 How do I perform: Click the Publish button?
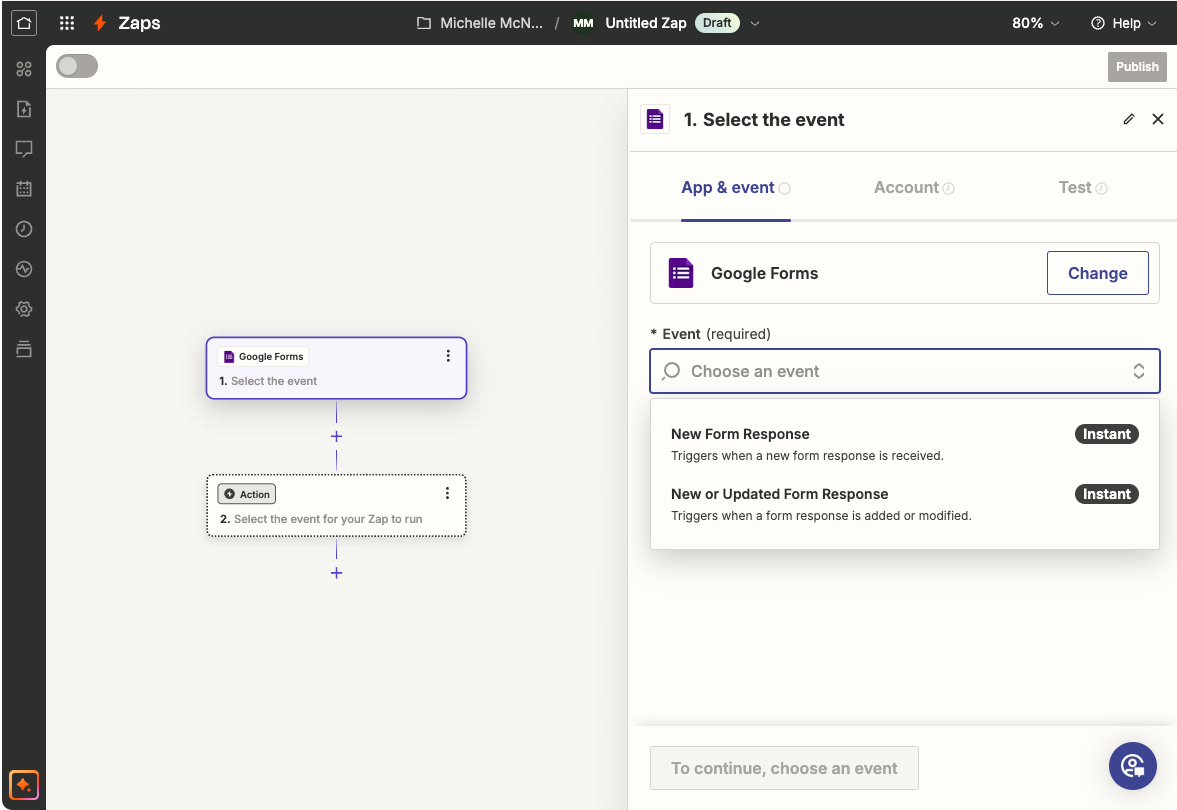coord(1137,67)
